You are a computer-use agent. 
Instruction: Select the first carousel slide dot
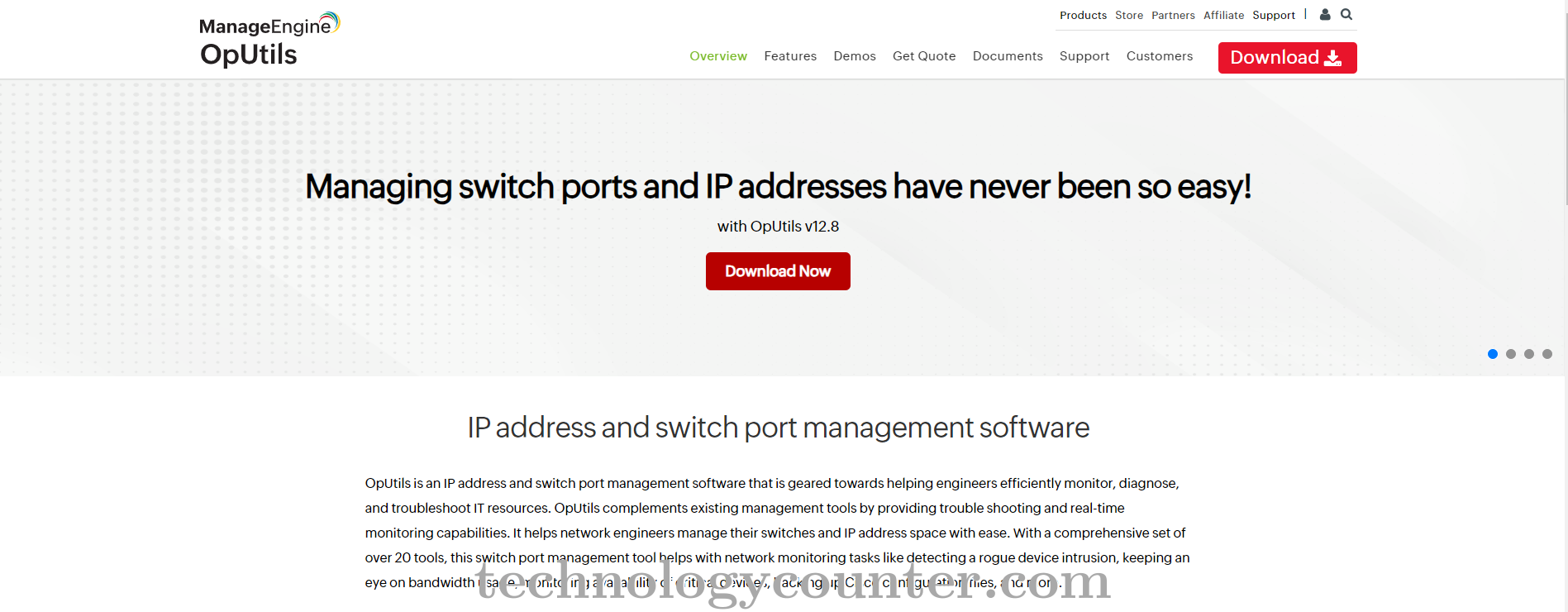click(1493, 354)
